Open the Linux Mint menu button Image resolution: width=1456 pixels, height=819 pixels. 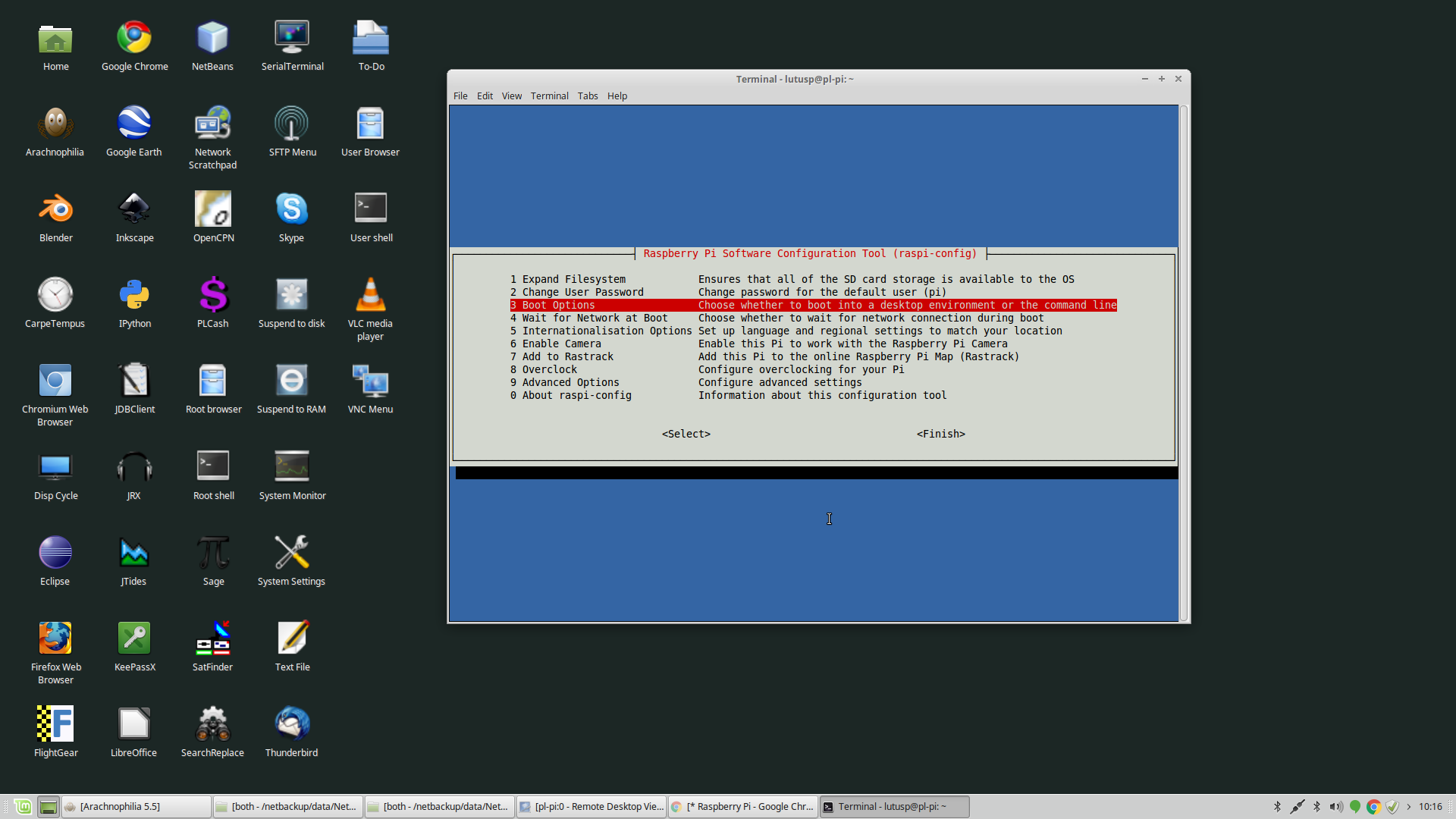pyautogui.click(x=23, y=807)
